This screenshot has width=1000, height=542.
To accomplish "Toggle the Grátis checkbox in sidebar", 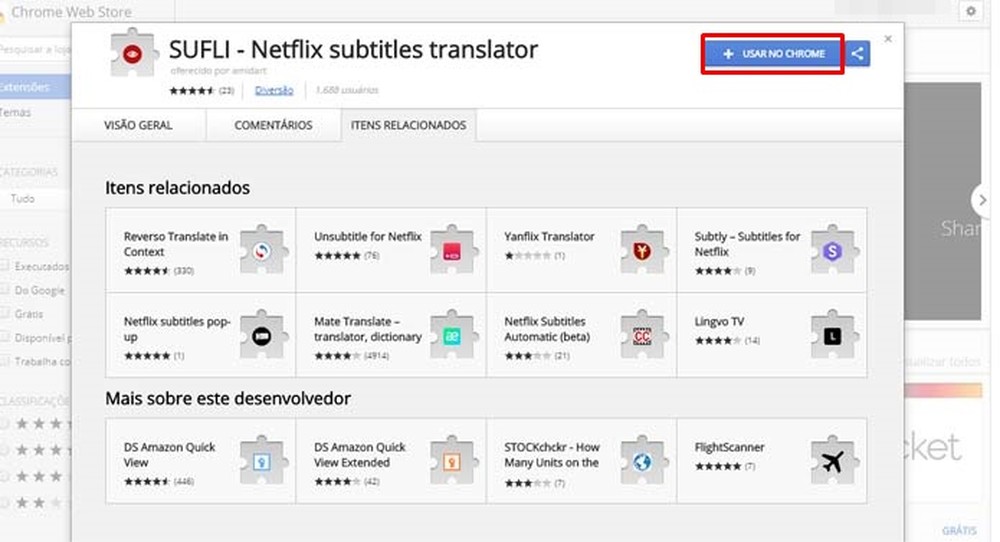I will (x=4, y=313).
